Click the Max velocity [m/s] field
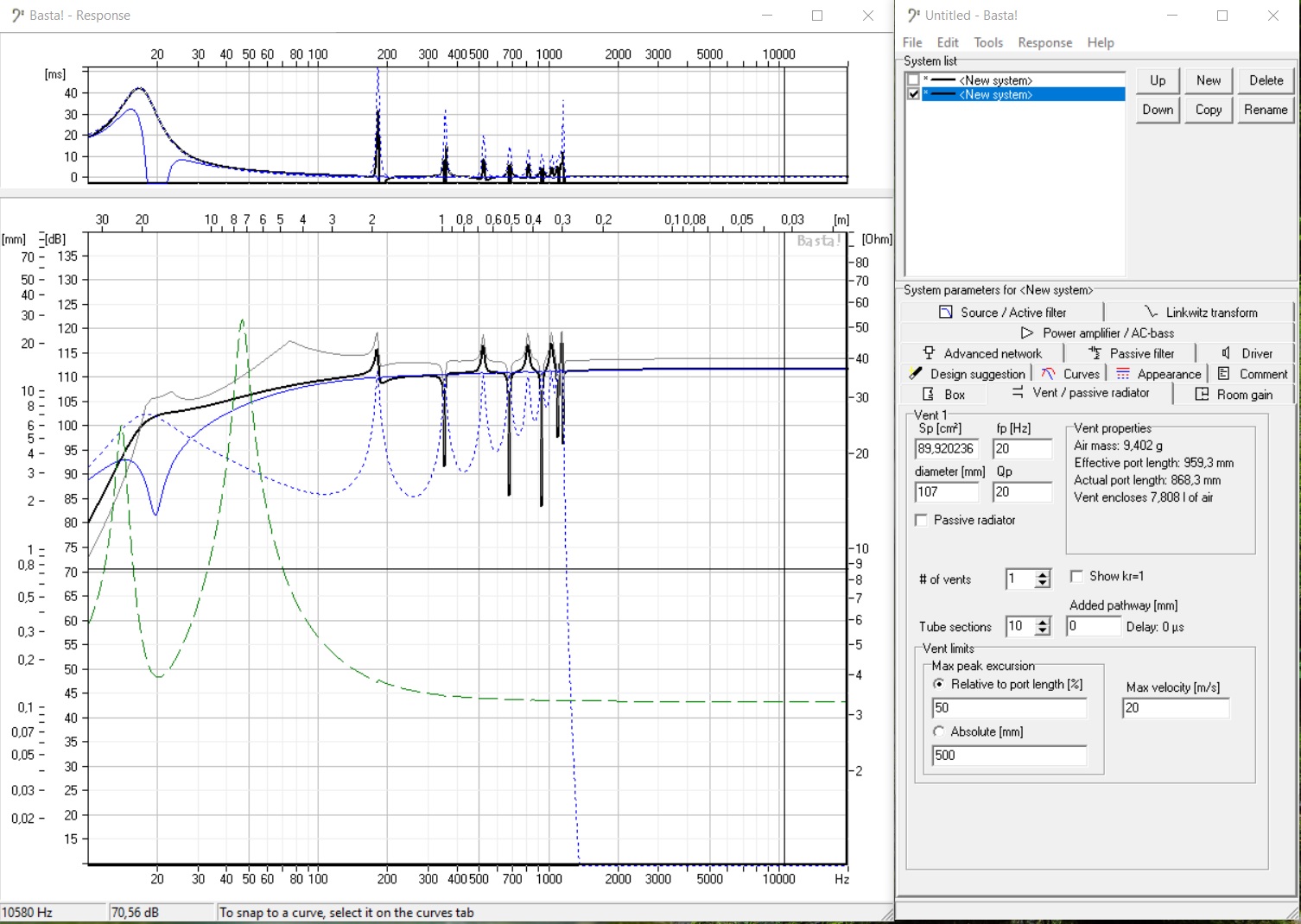Image resolution: width=1301 pixels, height=924 pixels. (x=1176, y=708)
